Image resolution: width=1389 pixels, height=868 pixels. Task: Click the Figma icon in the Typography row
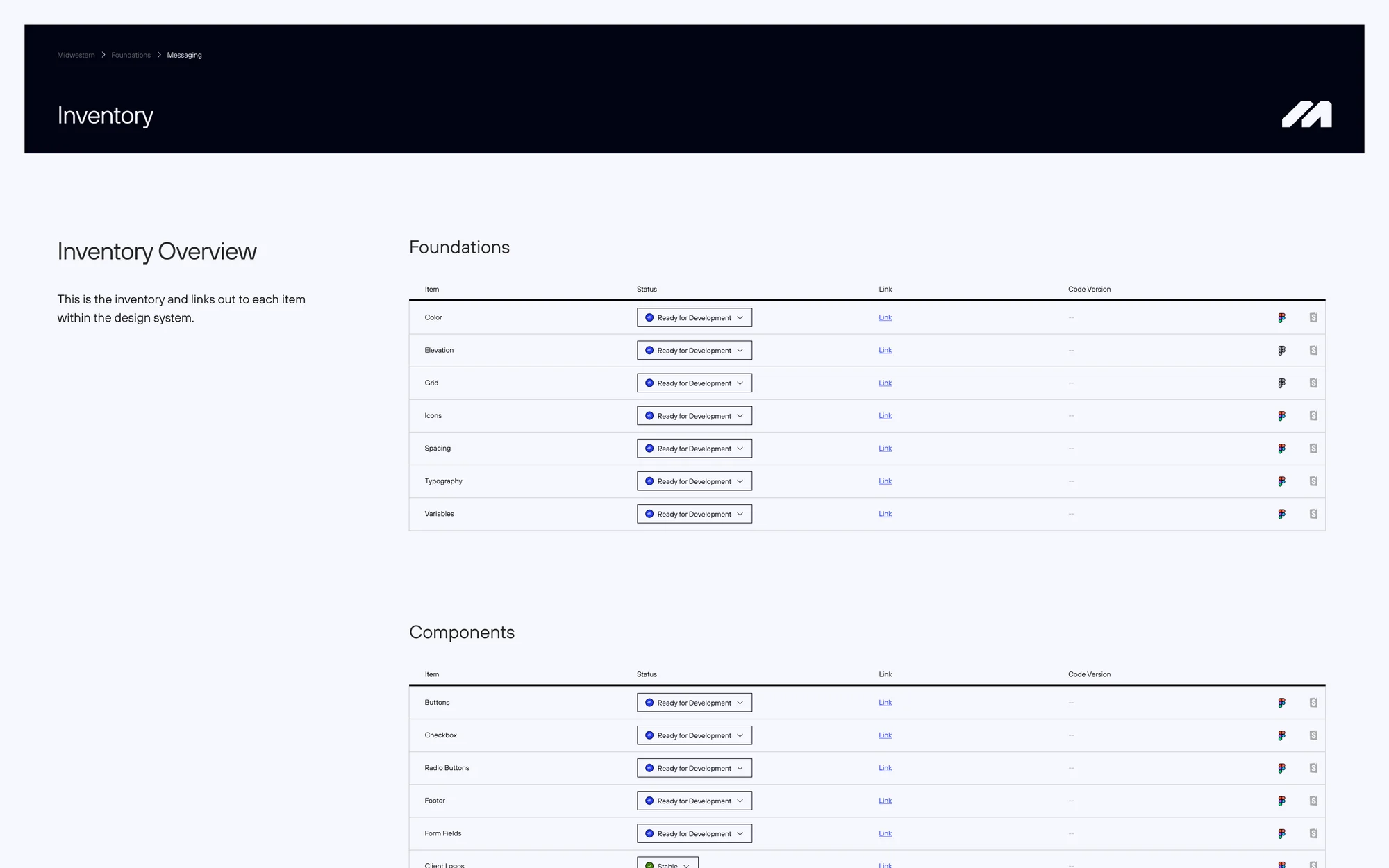coord(1281,481)
